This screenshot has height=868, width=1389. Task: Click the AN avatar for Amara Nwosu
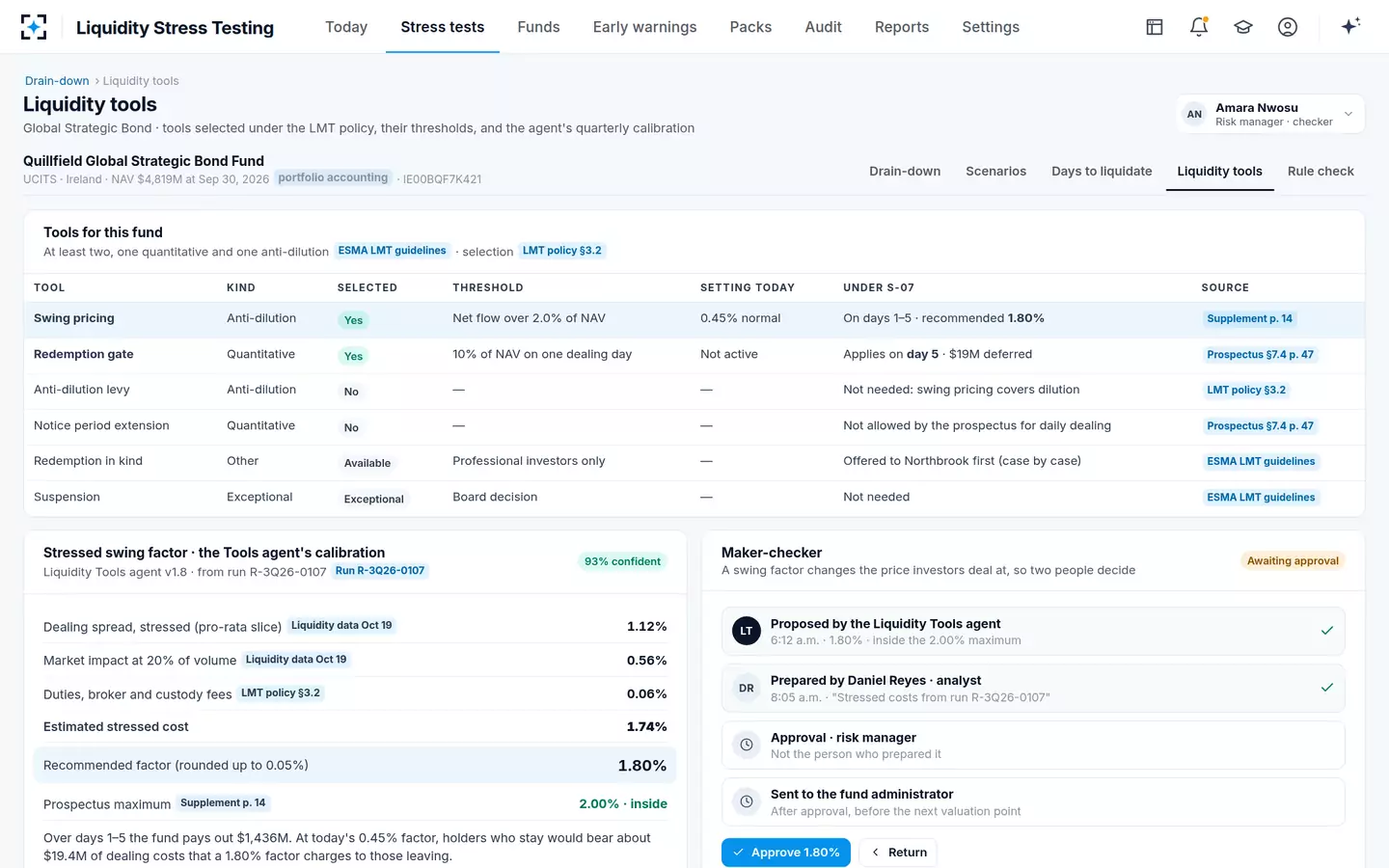(x=1194, y=114)
